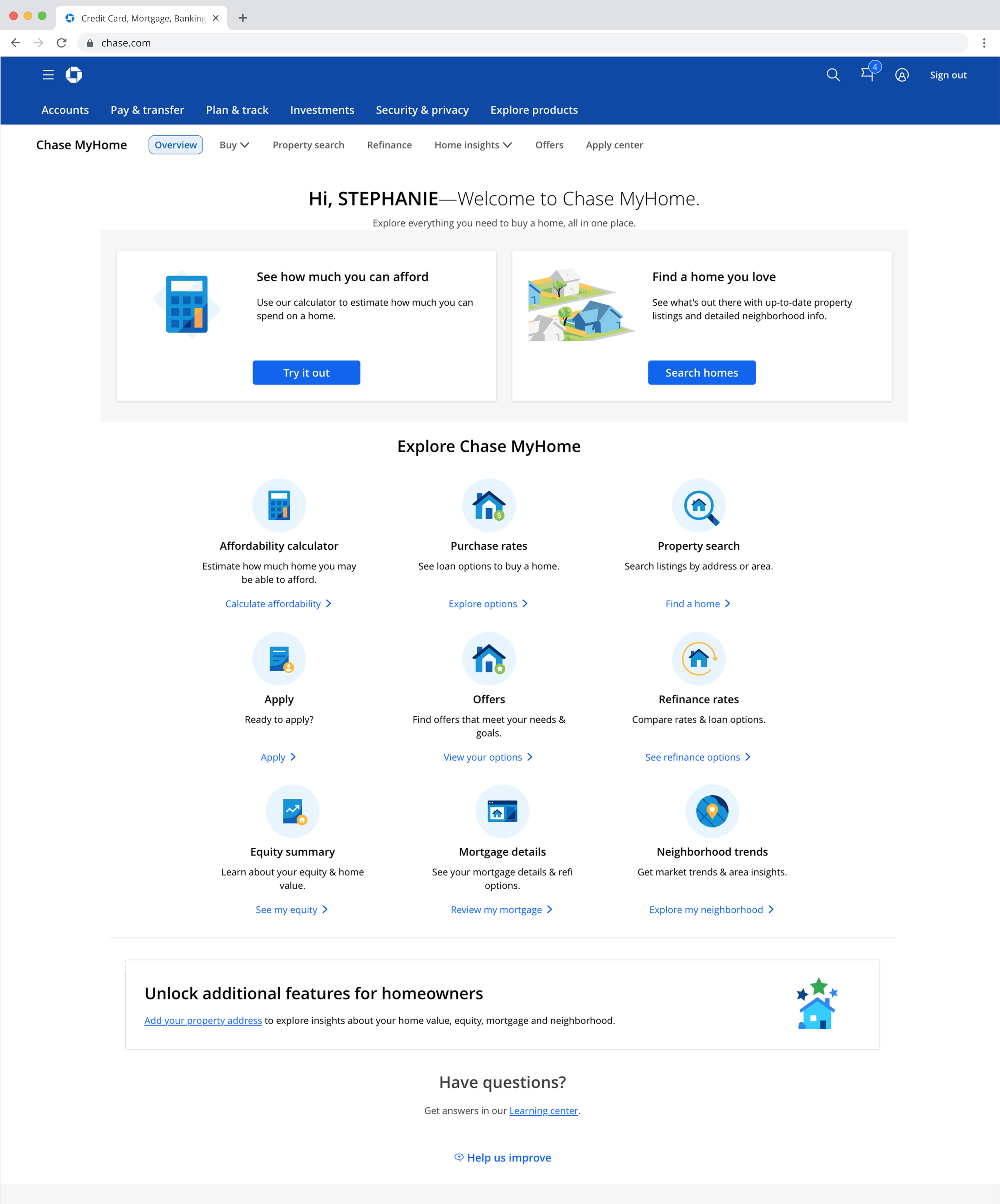1000x1204 pixels.
Task: Click the Purchase rates house icon
Action: 489,505
